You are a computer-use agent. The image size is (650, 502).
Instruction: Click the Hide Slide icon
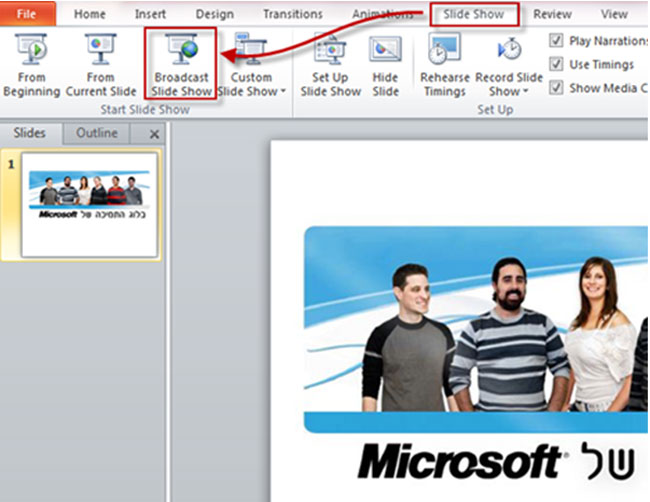point(385,50)
